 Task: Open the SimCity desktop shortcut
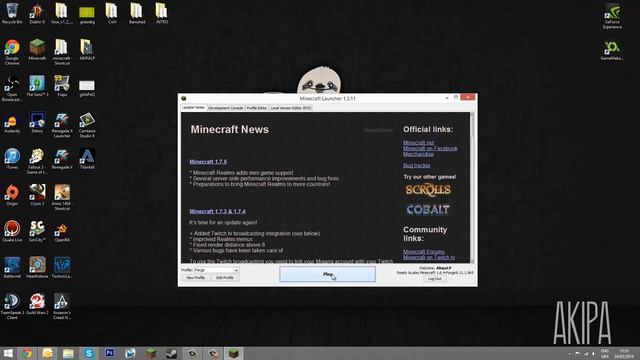coord(37,231)
